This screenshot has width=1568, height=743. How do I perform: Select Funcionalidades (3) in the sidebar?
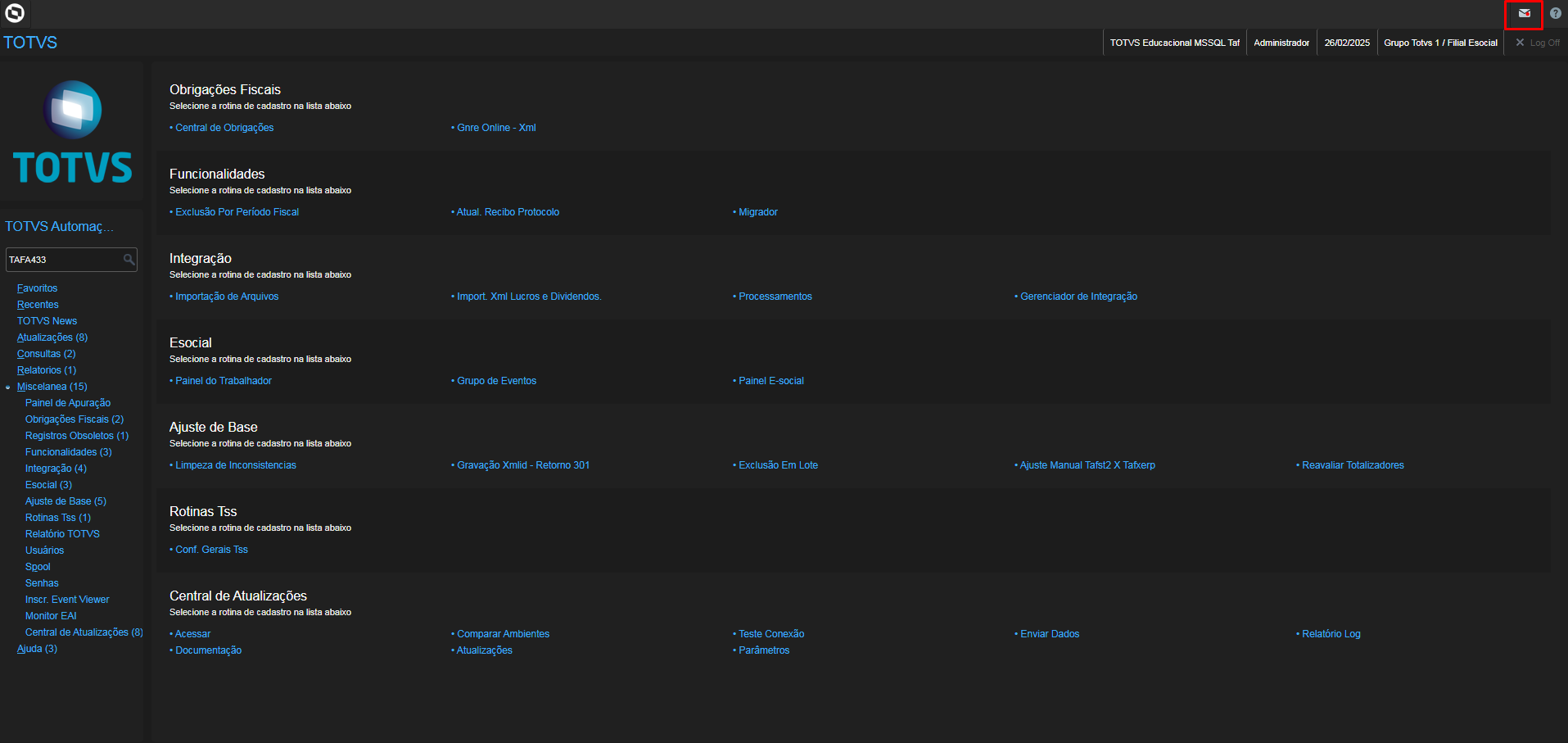tap(69, 452)
